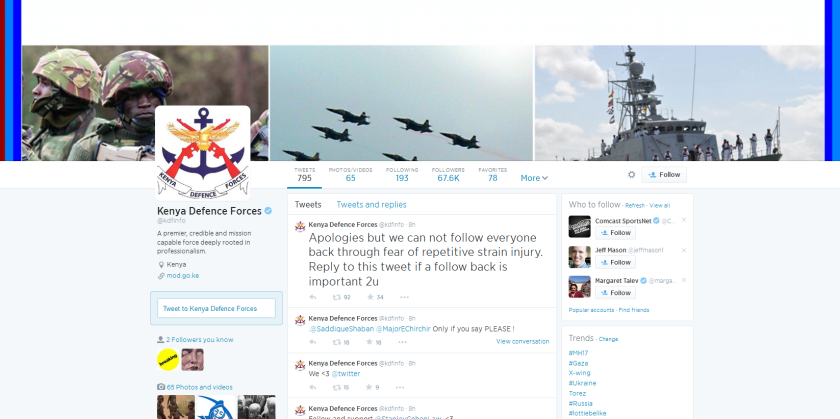Open more options on the 'say PLEASE' tweet
840x419 pixels.
coord(402,342)
